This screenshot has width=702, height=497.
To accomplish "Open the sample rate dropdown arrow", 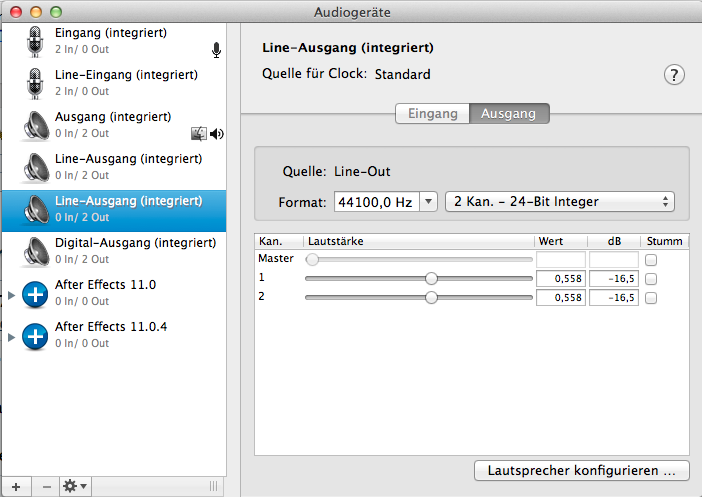I will click(428, 202).
